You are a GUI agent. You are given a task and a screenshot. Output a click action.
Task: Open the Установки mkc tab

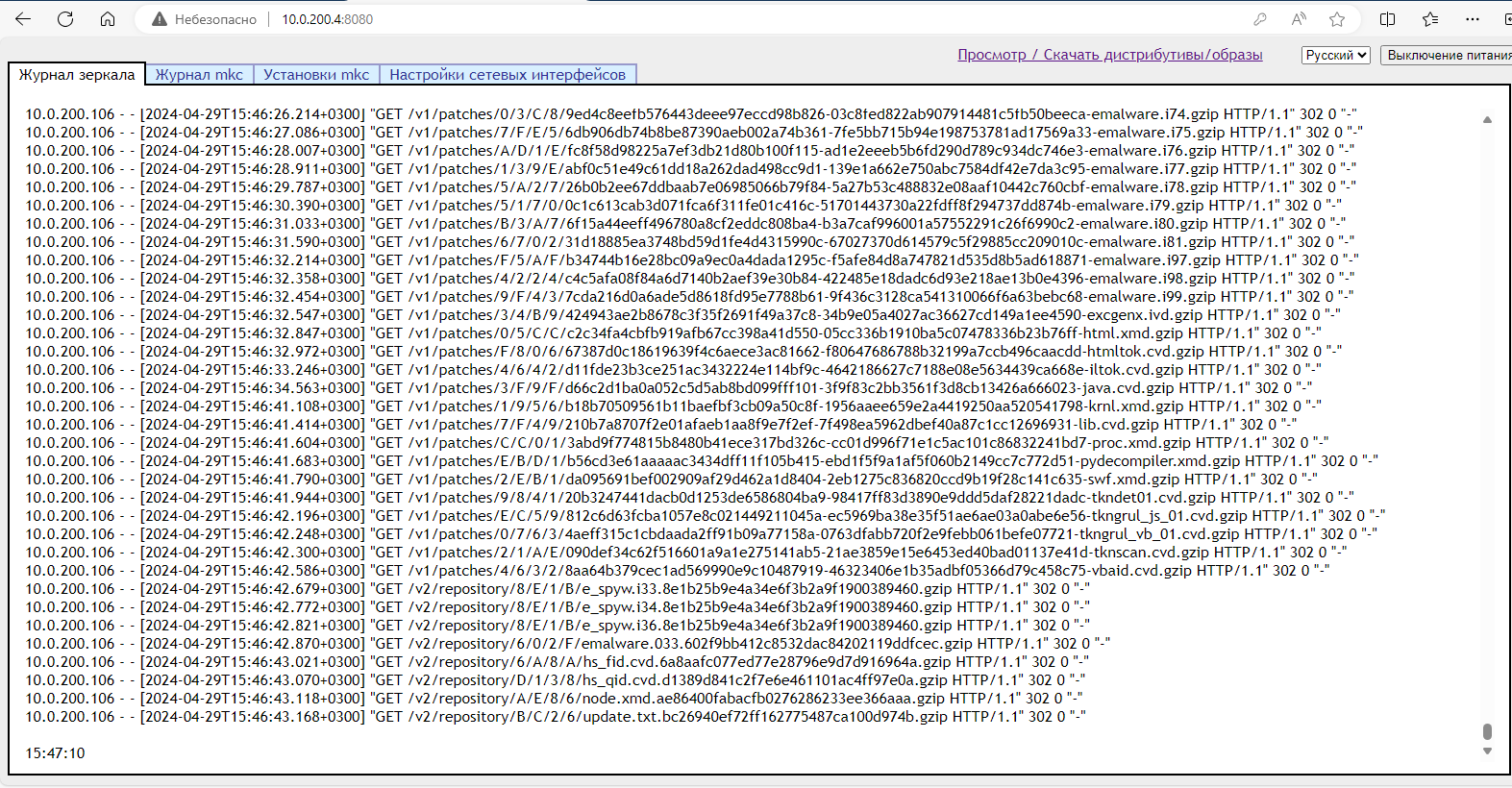click(316, 74)
